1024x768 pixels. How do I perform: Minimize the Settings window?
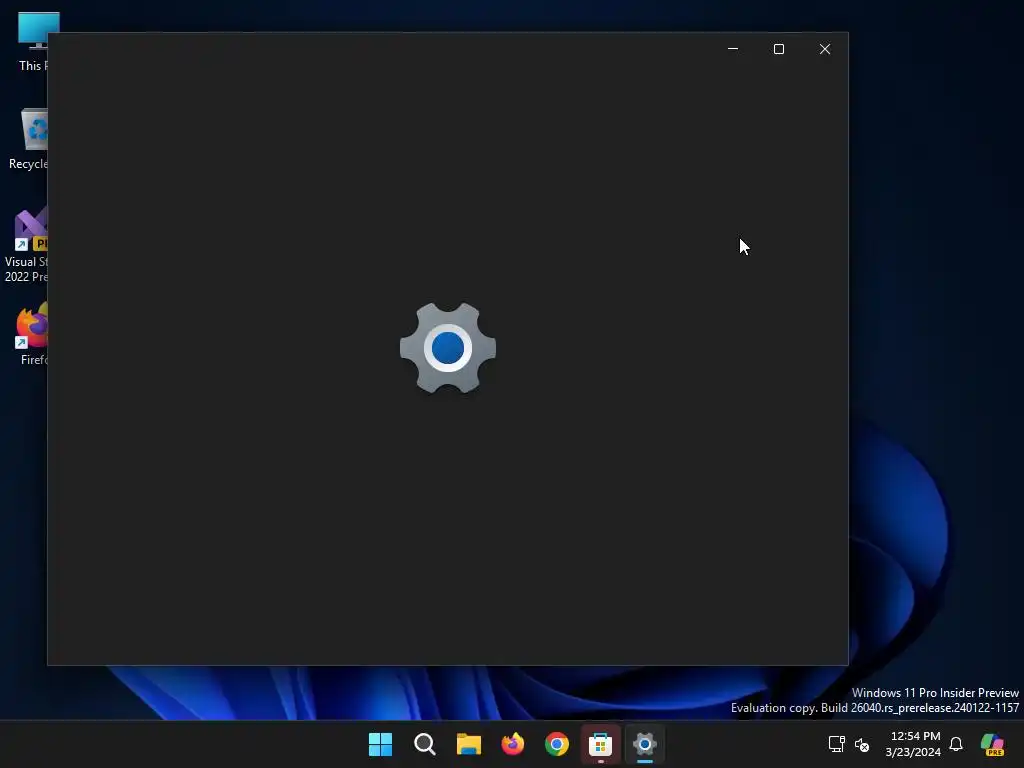[x=733, y=49]
